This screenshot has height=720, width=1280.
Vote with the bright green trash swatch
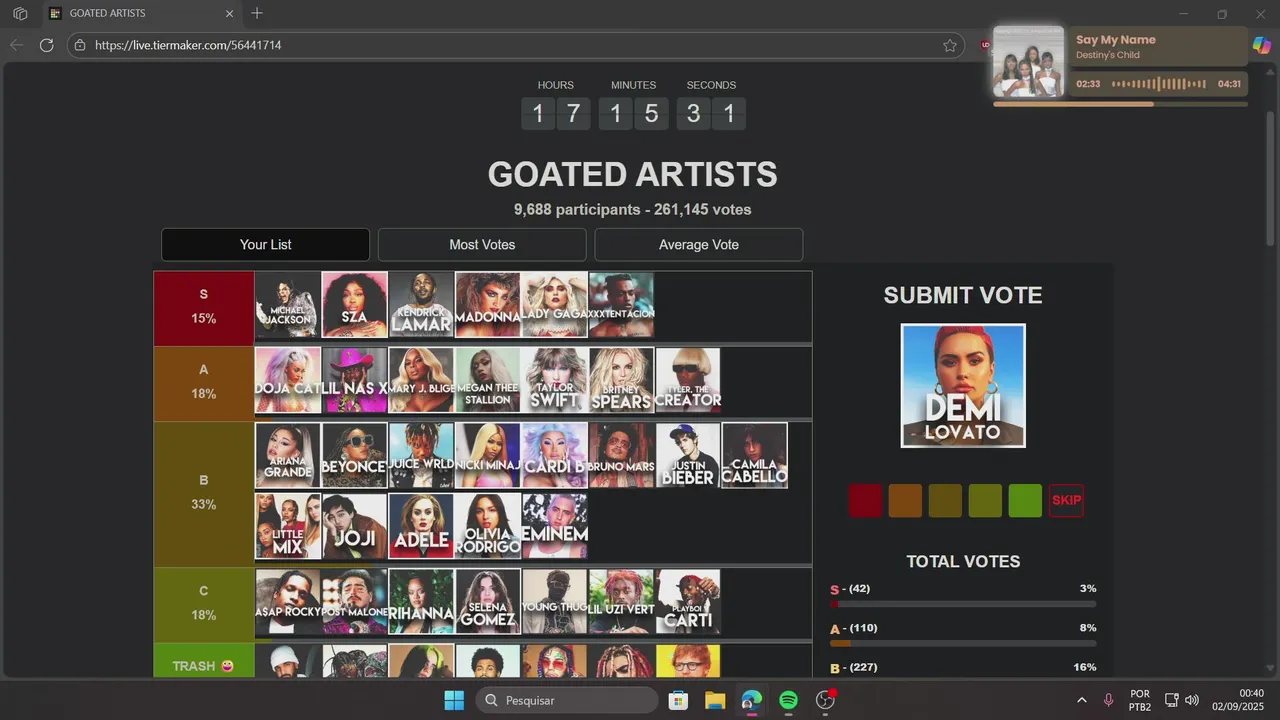(1025, 500)
